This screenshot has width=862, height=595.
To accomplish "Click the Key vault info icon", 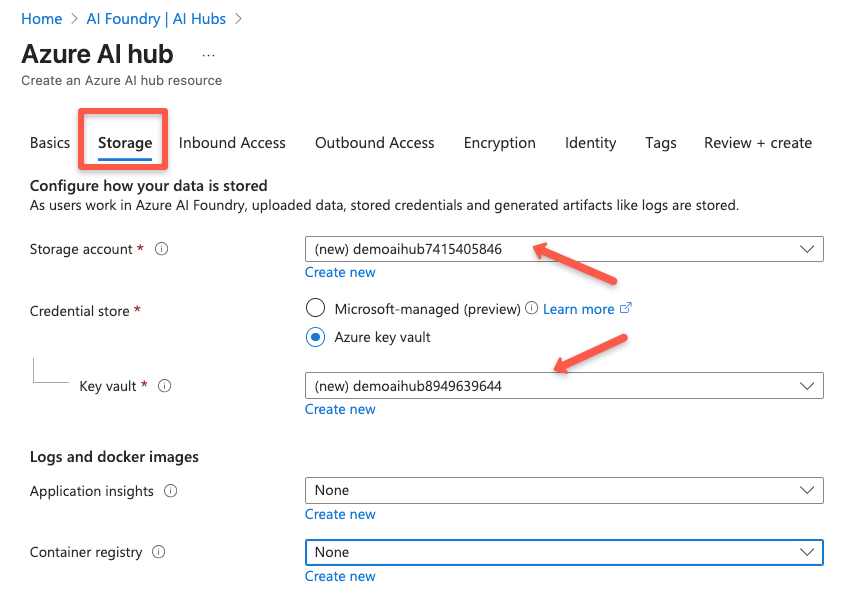I will tap(165, 386).
